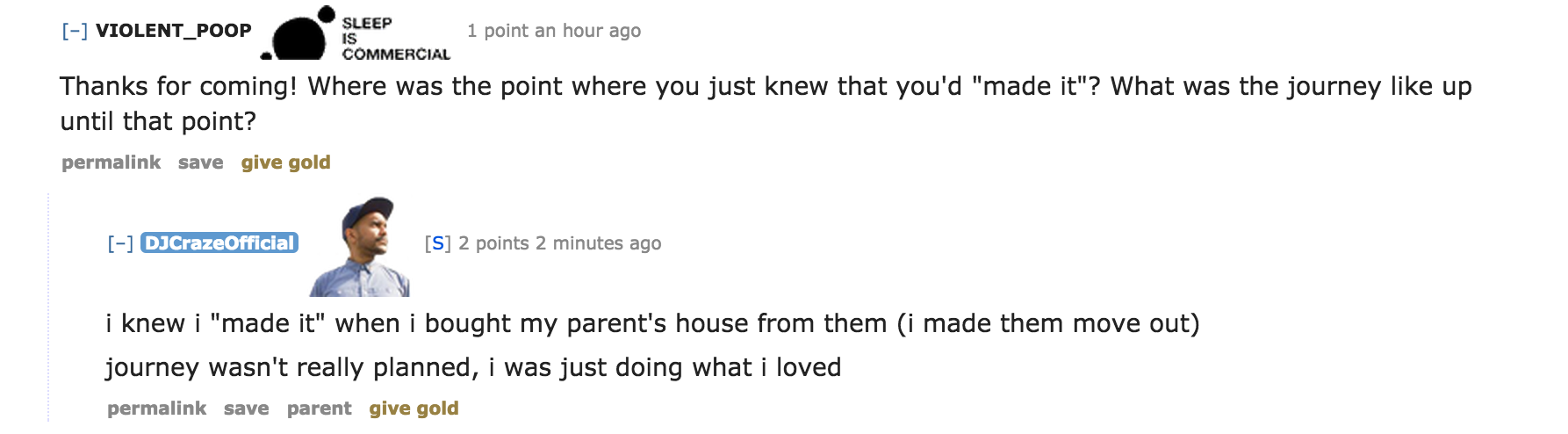Click the DJ Craze portrait flair photo

(360, 247)
